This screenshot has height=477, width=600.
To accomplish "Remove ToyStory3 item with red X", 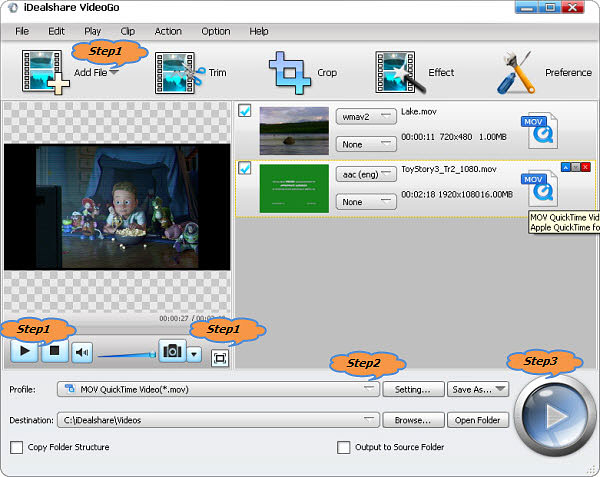I will point(585,167).
